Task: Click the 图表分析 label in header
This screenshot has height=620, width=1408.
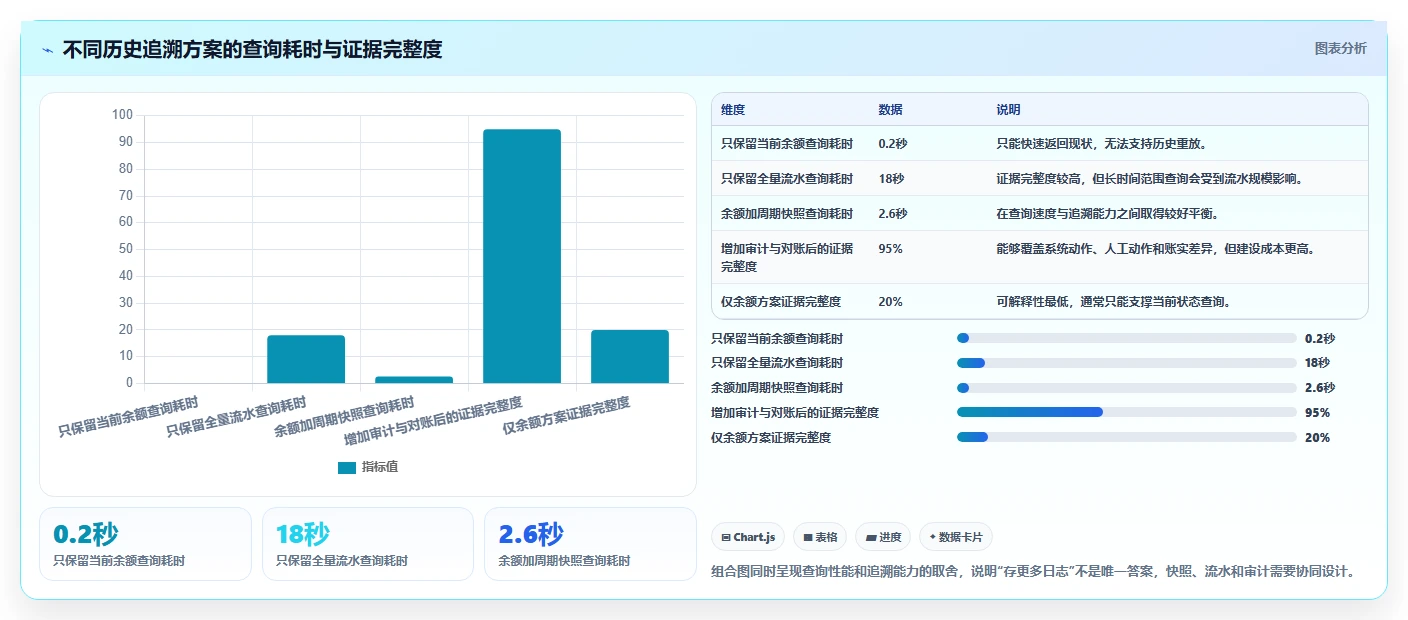Action: [1340, 49]
